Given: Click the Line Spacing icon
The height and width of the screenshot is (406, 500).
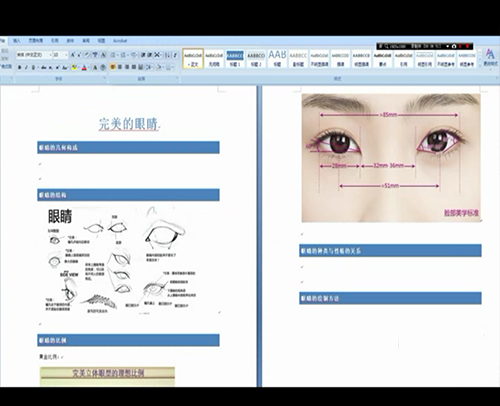Looking at the screenshot, I should click(x=149, y=67).
